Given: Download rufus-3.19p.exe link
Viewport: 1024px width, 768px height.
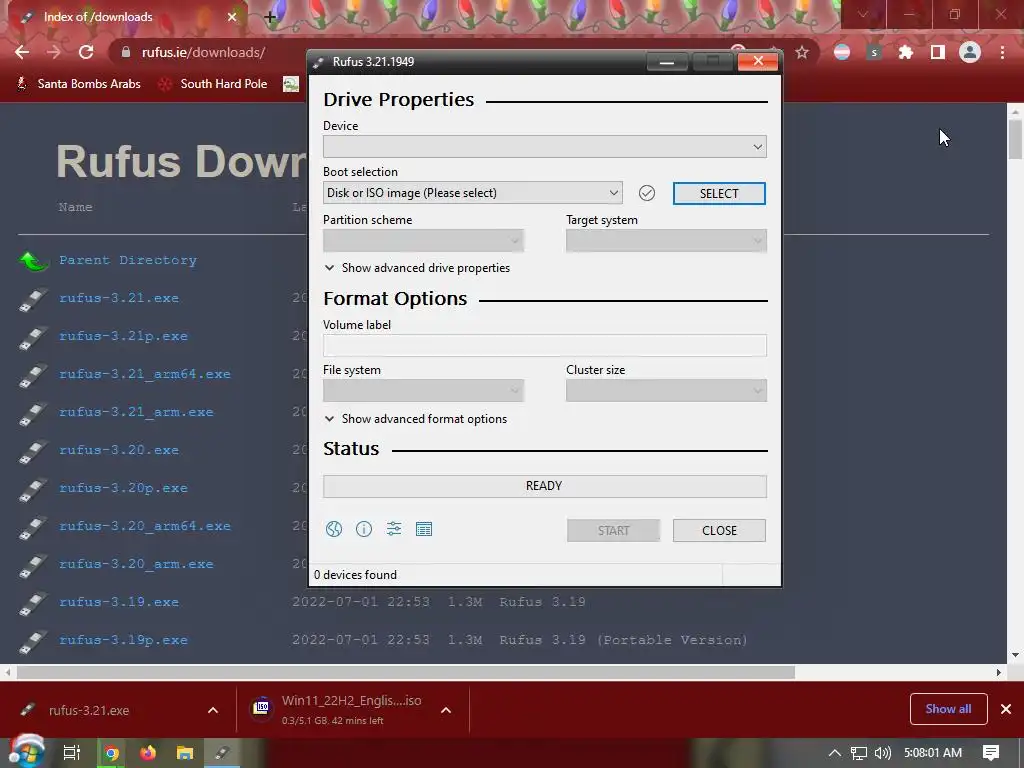Looking at the screenshot, I should 123,640.
